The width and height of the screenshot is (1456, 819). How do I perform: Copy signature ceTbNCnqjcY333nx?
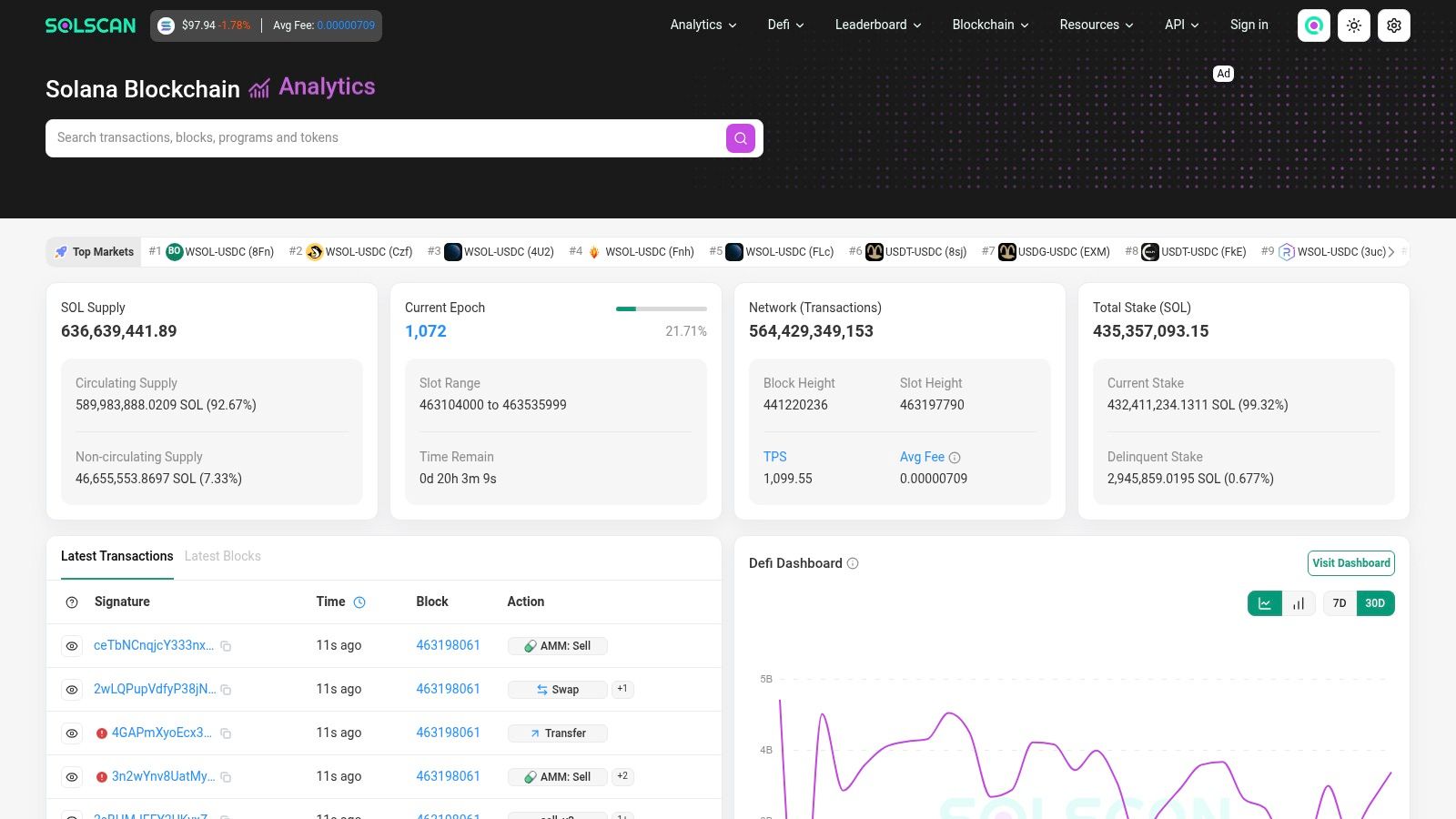click(x=226, y=646)
